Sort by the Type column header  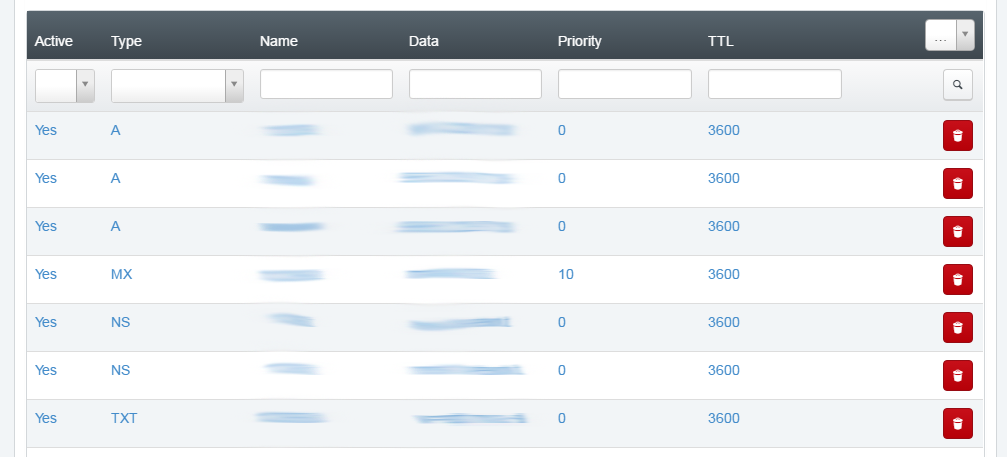point(126,41)
